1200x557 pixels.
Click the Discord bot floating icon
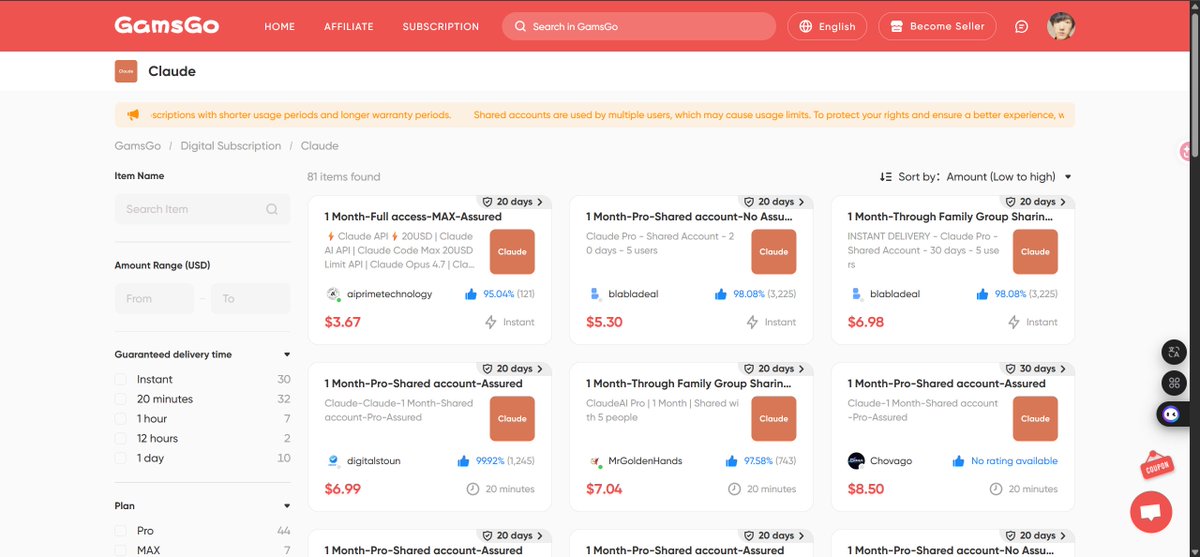[1171, 414]
